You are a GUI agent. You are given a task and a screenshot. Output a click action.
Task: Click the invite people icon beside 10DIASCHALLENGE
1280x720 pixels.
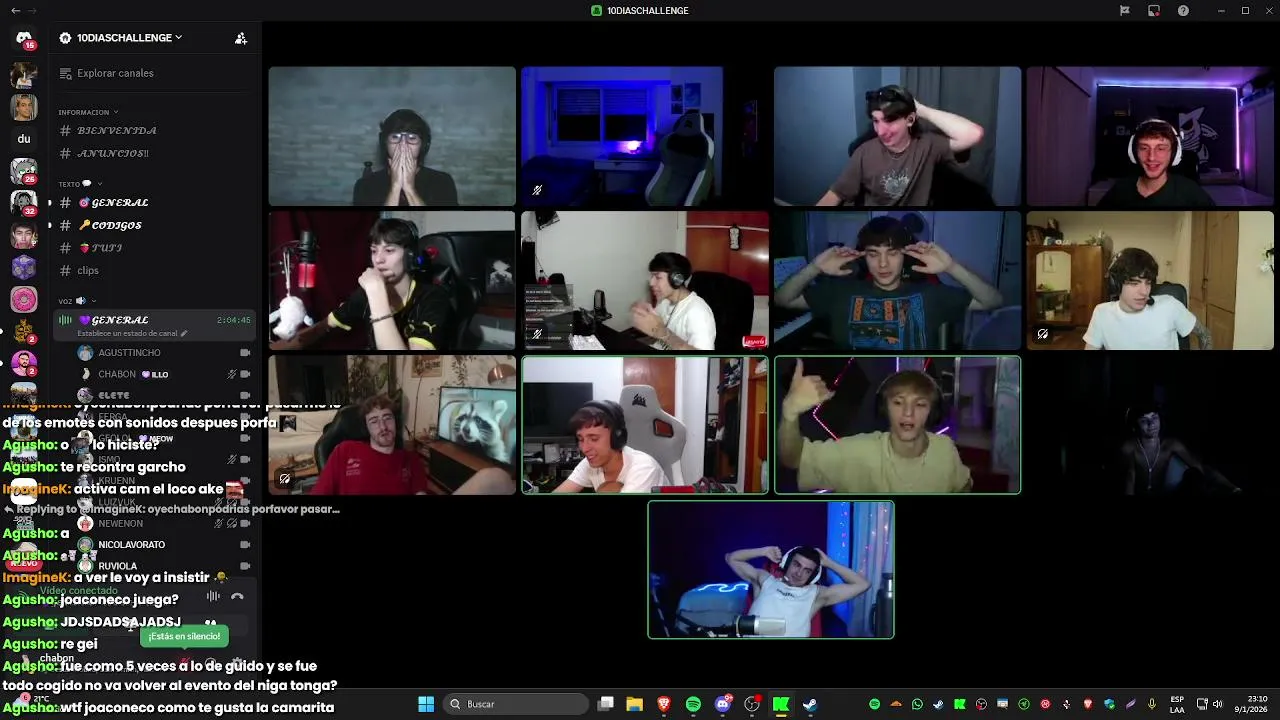[x=241, y=38]
